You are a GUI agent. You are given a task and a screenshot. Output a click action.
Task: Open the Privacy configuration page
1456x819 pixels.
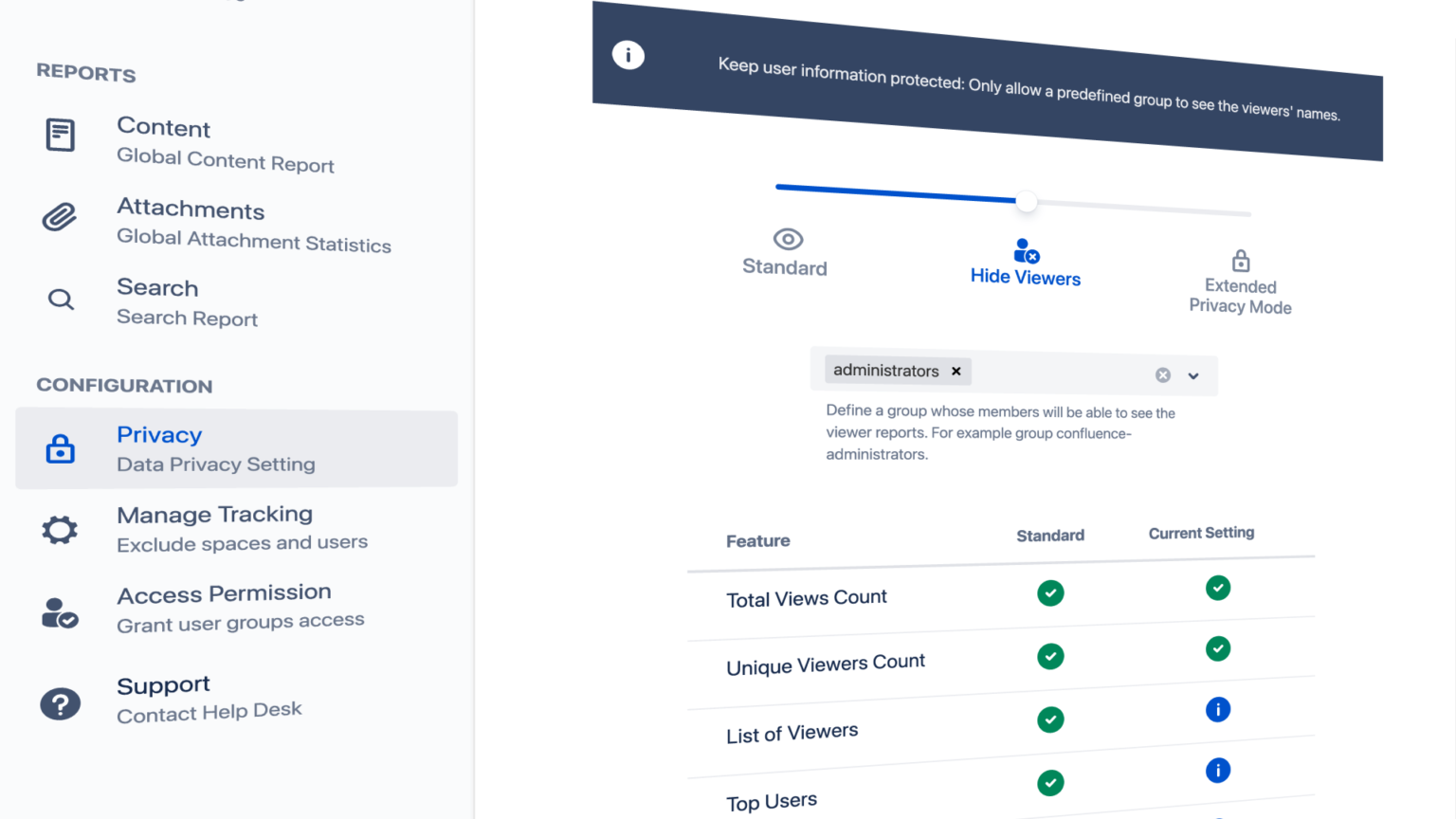tap(158, 435)
